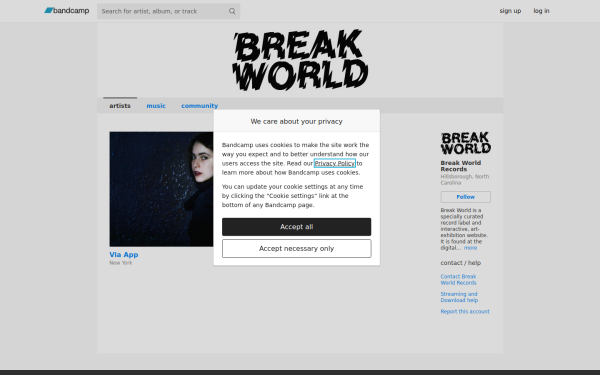
Task: Click the Hillsborough, North Carolina location text
Action: click(465, 180)
